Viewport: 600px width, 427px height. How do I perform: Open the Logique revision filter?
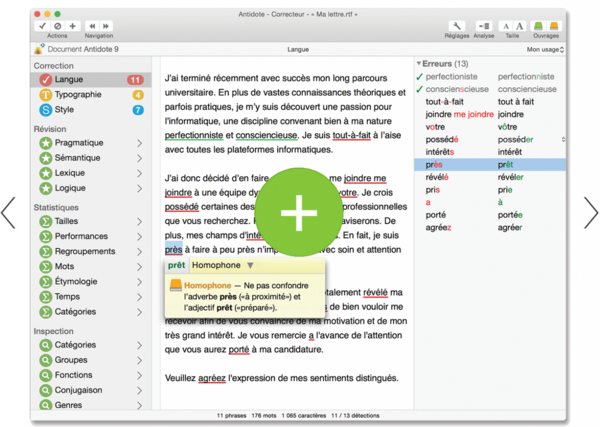[x=91, y=188]
